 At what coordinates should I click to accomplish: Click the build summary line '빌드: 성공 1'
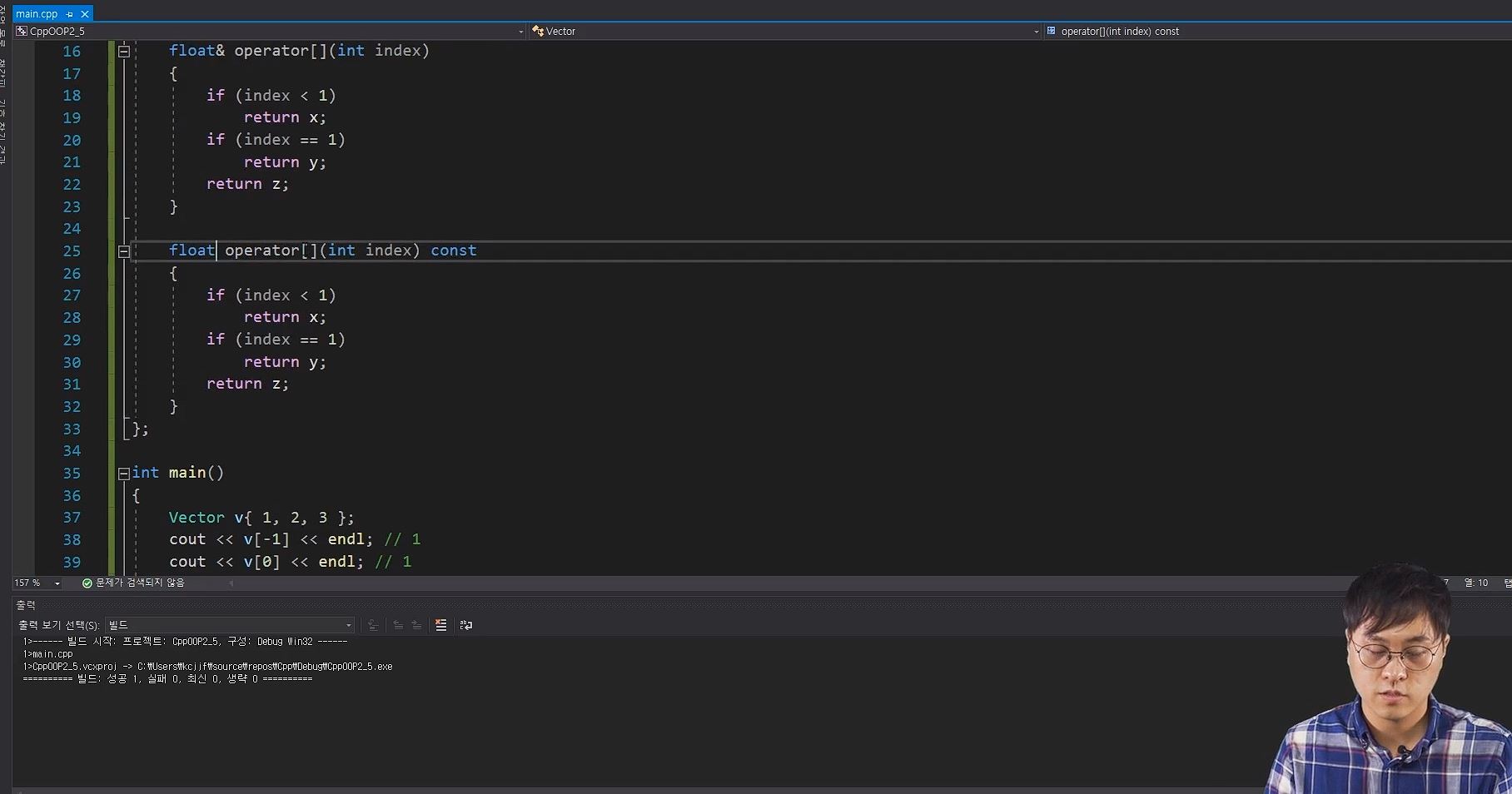click(x=167, y=679)
